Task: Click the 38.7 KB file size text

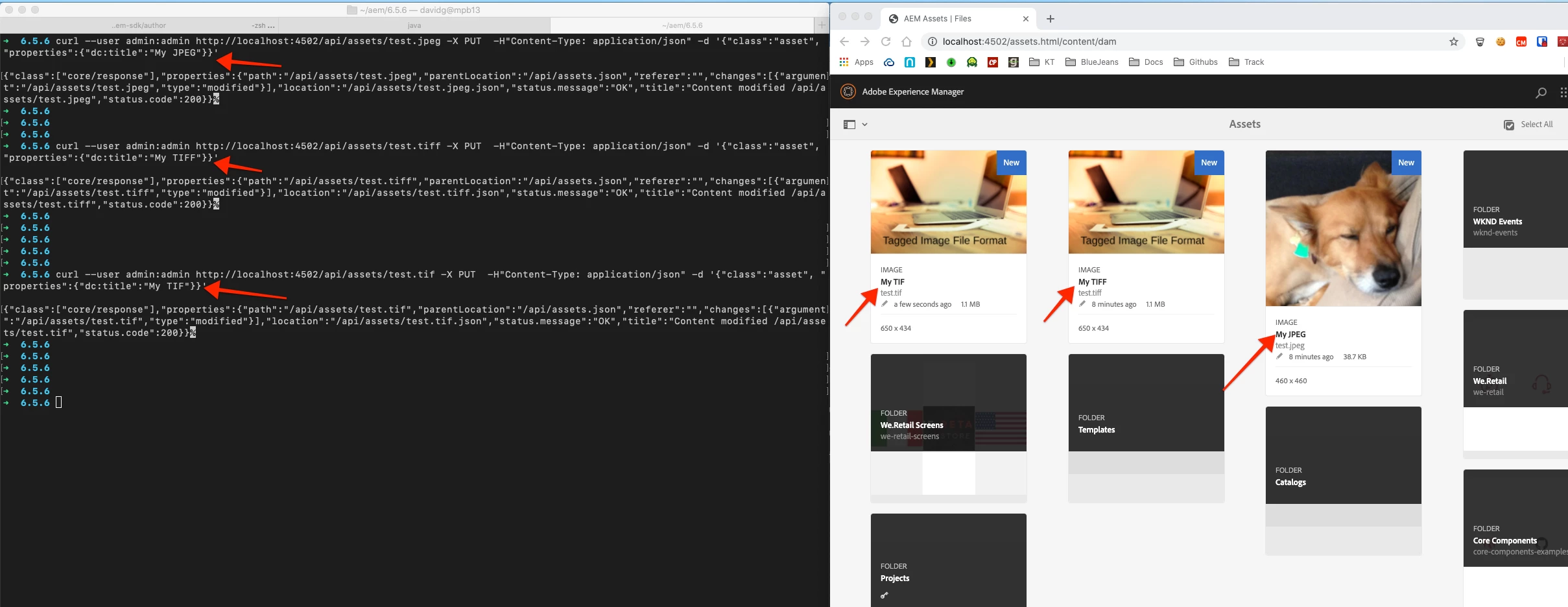Action: 1355,357
